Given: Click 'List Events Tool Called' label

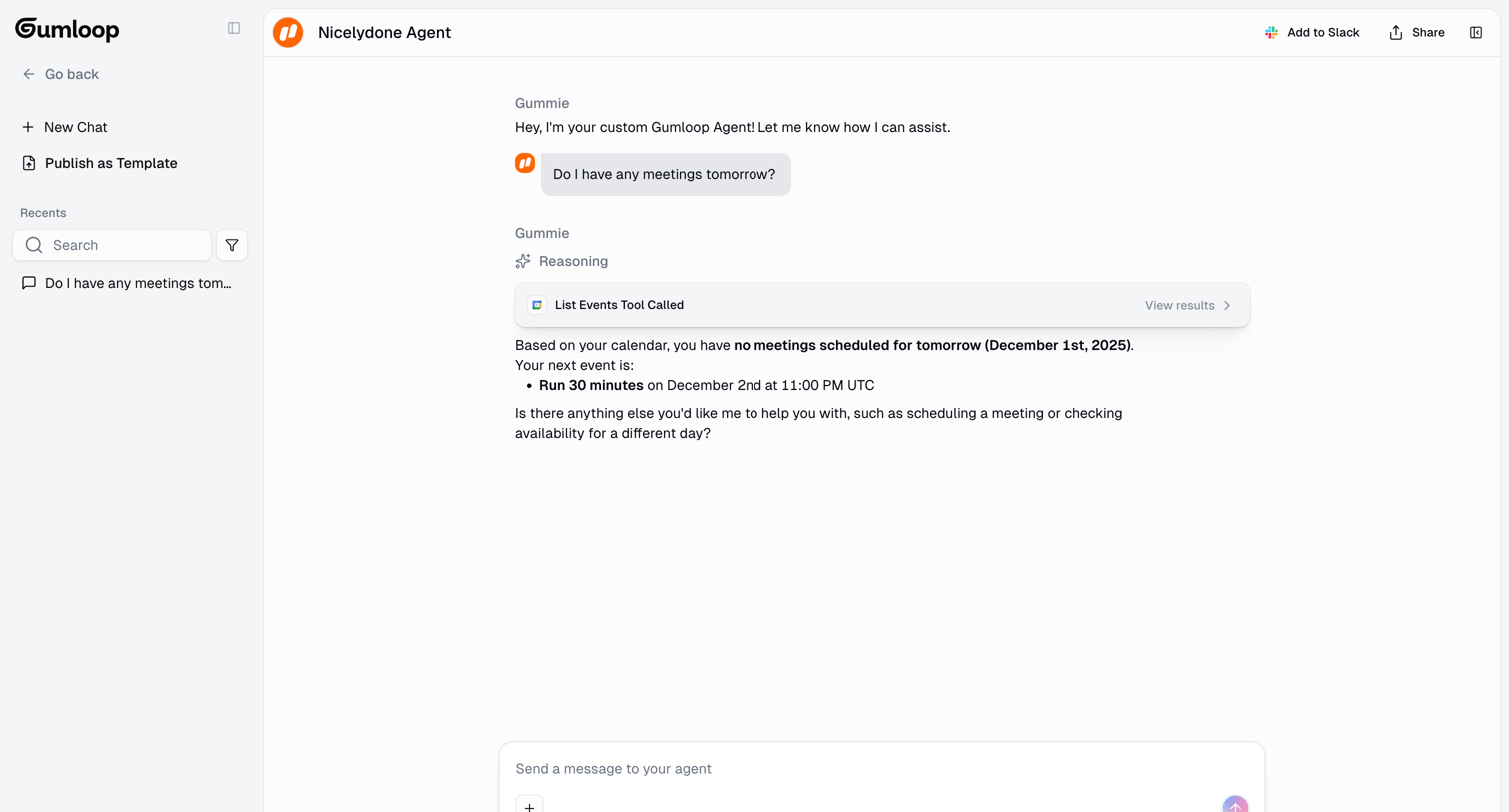Looking at the screenshot, I should [619, 305].
